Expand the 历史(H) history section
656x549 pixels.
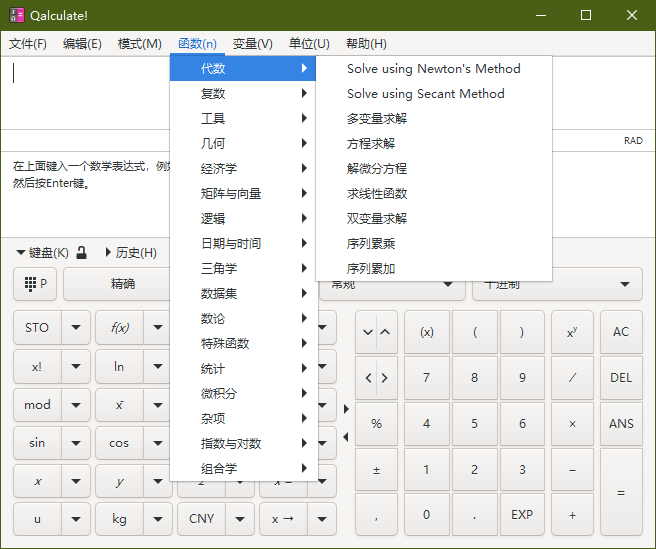pyautogui.click(x=131, y=253)
